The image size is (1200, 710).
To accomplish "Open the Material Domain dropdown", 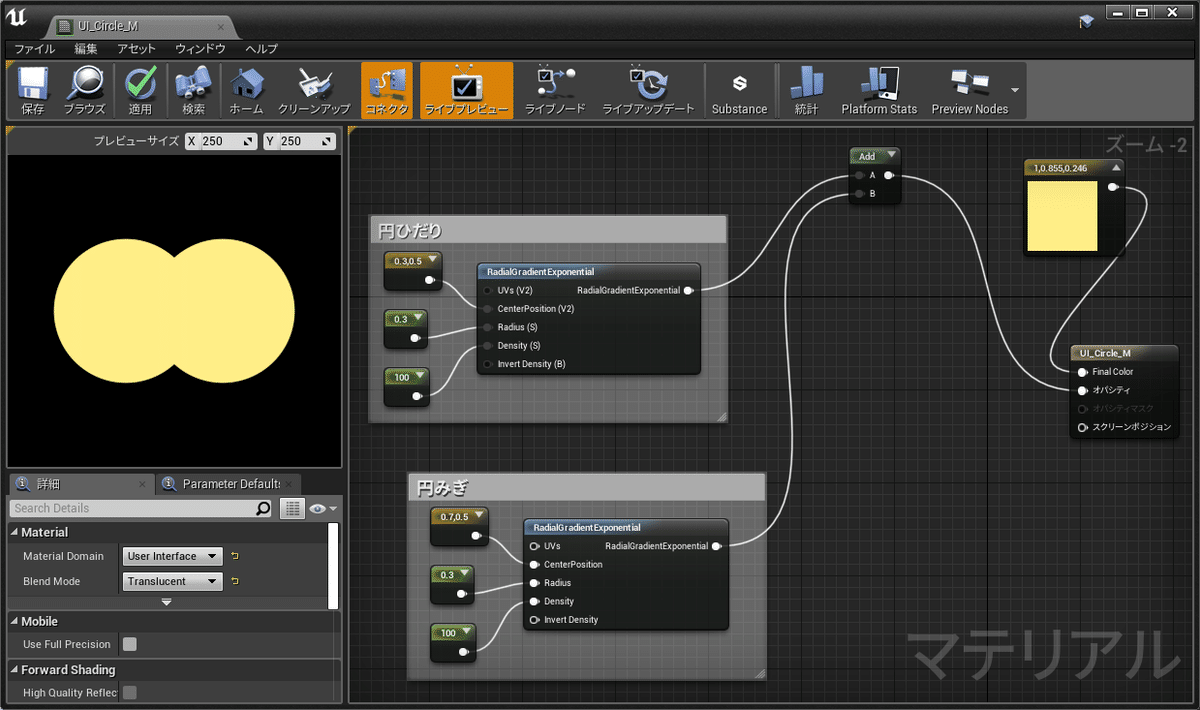I will click(173, 556).
